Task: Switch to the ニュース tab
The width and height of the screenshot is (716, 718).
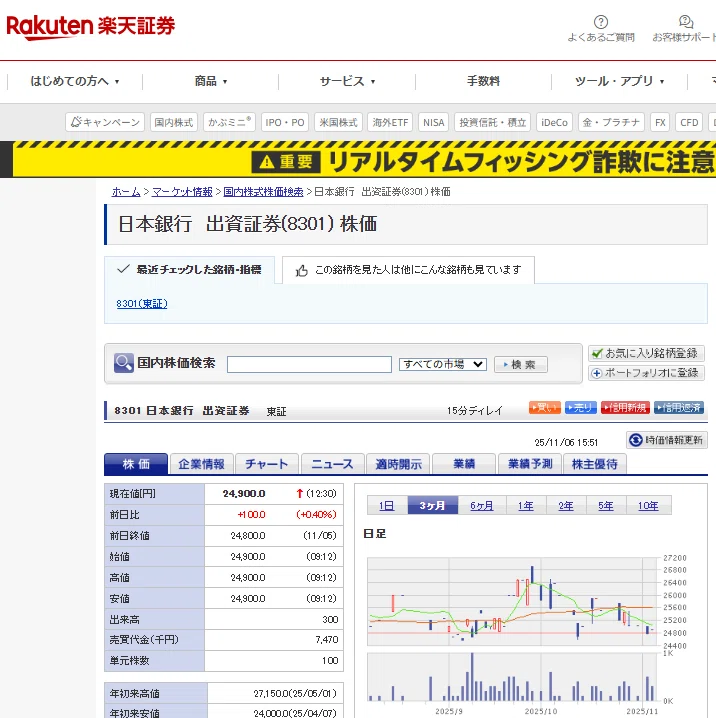Action: point(332,464)
